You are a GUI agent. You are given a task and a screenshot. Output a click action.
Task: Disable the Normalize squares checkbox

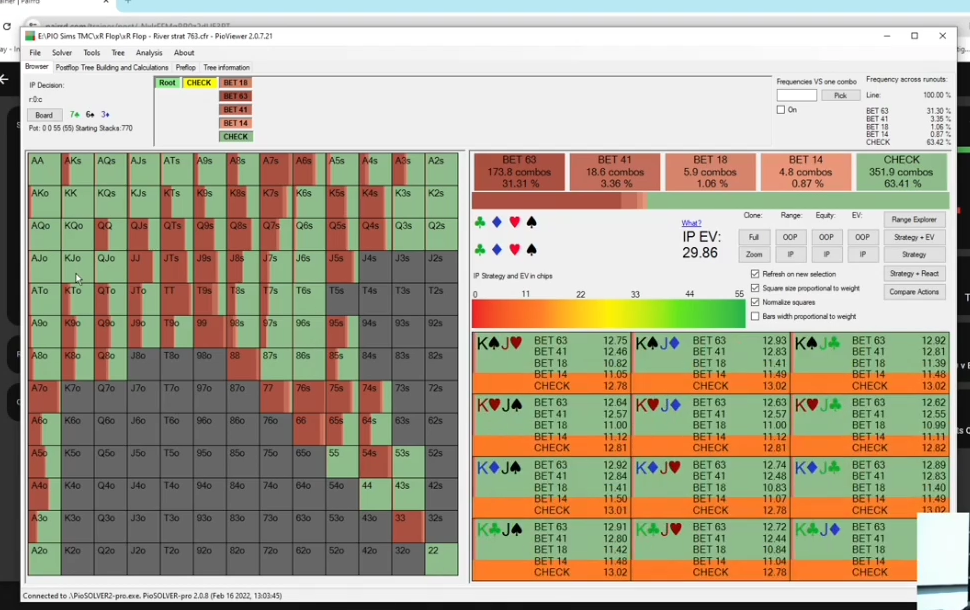[755, 302]
